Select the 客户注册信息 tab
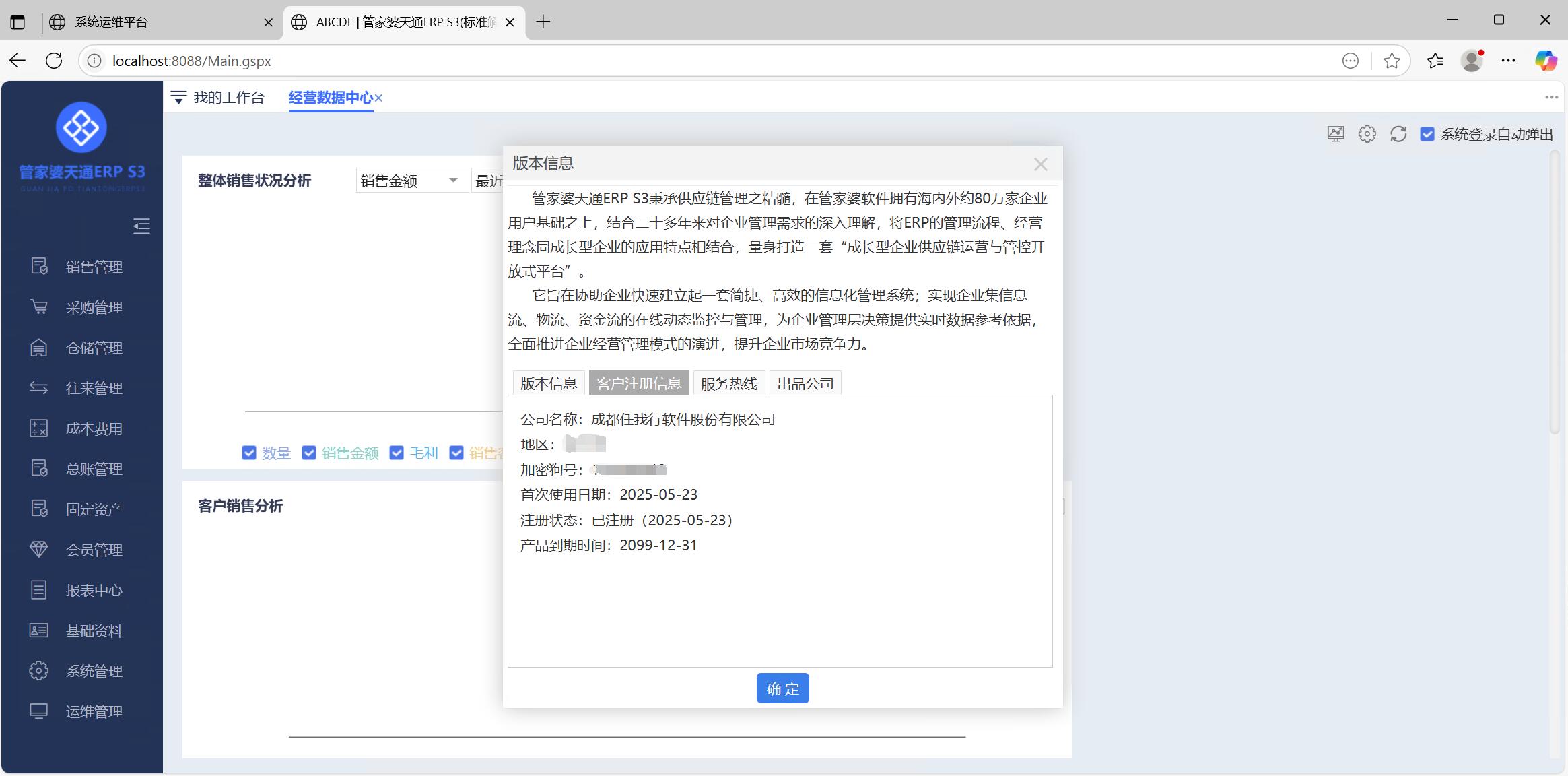The width and height of the screenshot is (1568, 776). pos(639,383)
